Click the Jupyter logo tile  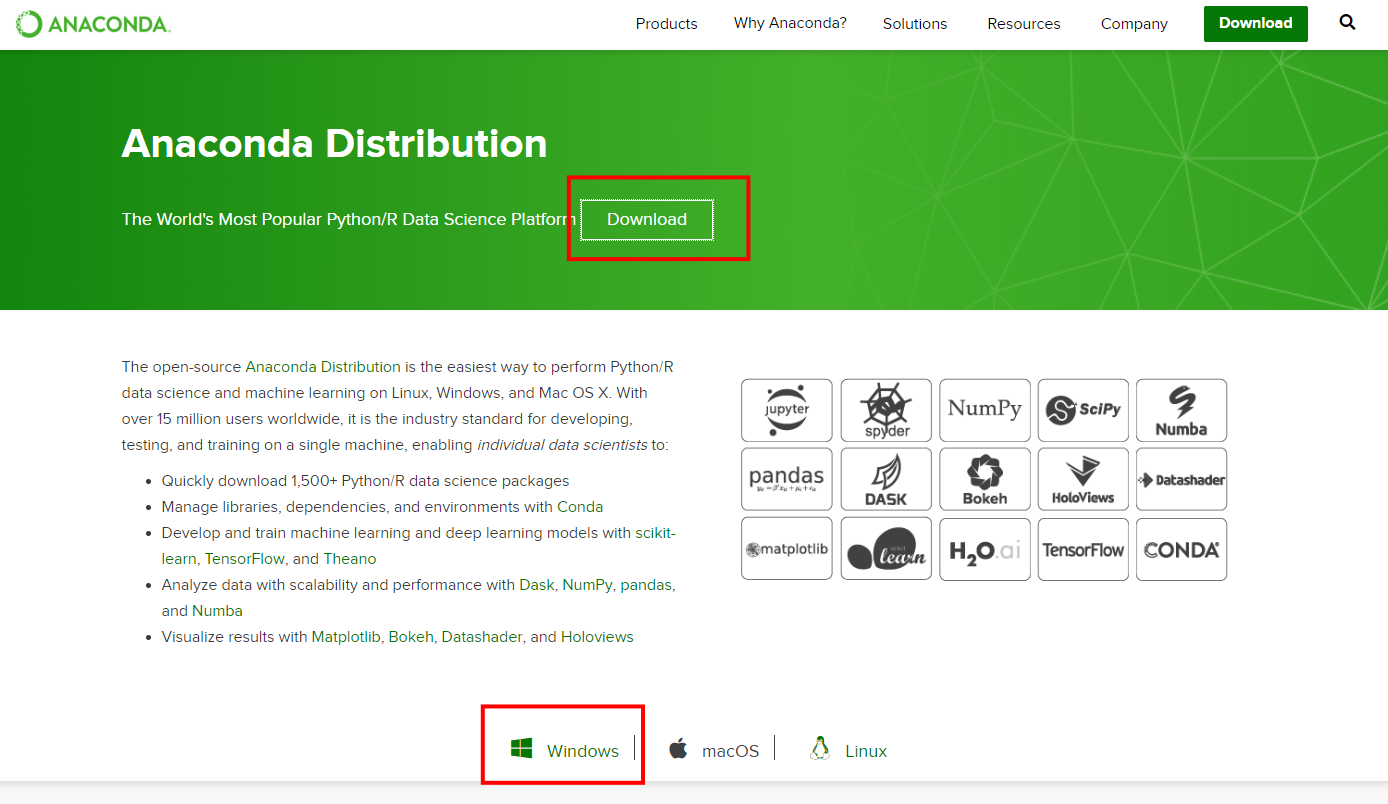click(786, 410)
